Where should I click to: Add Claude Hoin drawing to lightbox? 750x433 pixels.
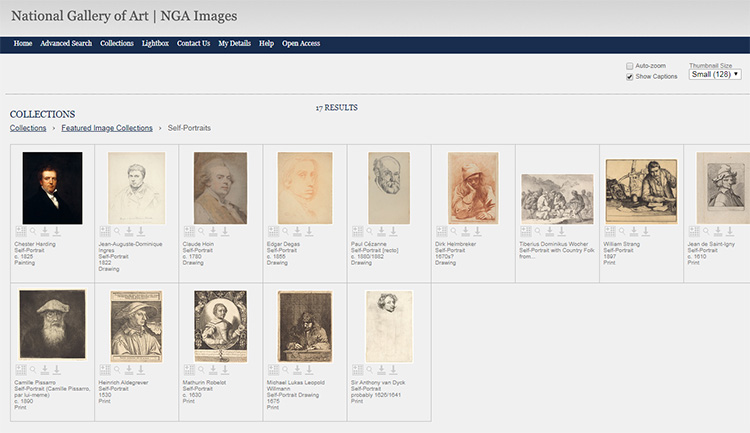pyautogui.click(x=189, y=232)
